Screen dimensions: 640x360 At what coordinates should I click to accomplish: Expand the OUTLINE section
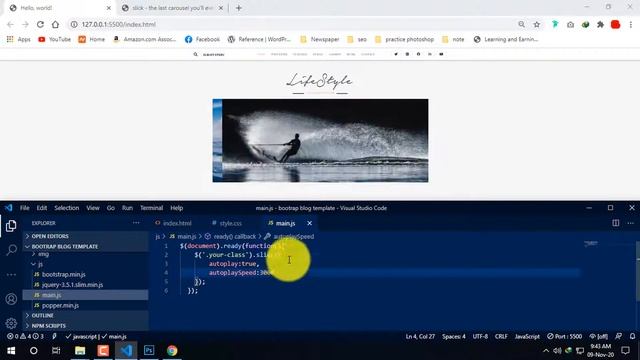tap(85, 315)
